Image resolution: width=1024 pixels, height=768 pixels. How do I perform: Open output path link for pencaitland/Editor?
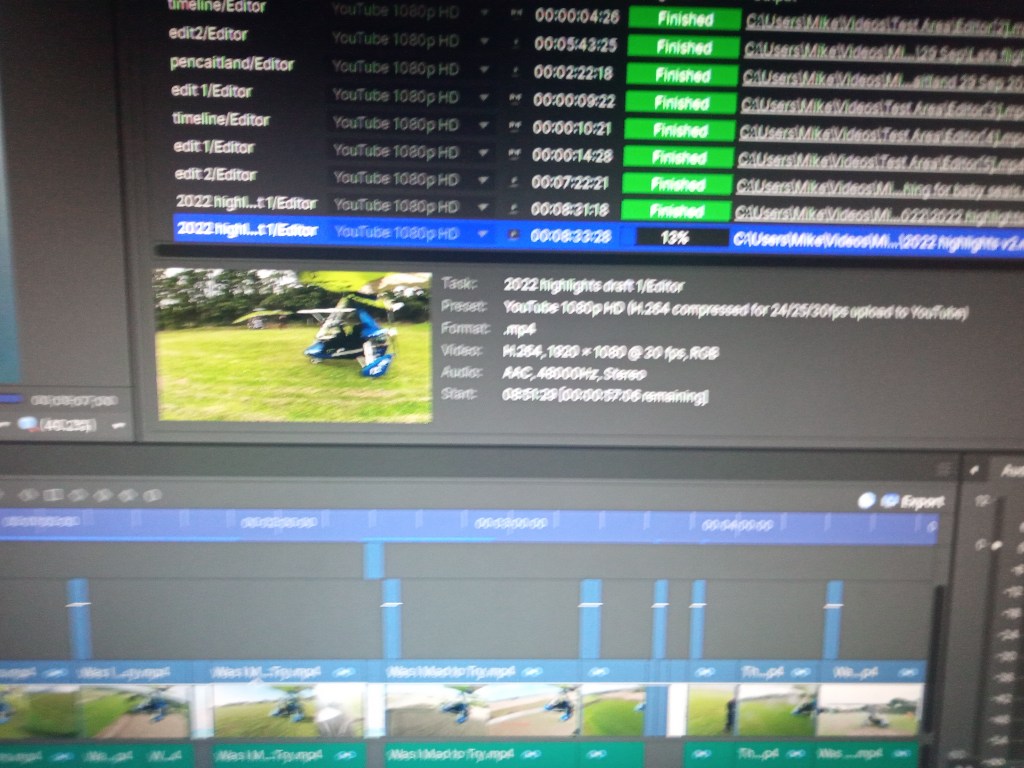(882, 76)
